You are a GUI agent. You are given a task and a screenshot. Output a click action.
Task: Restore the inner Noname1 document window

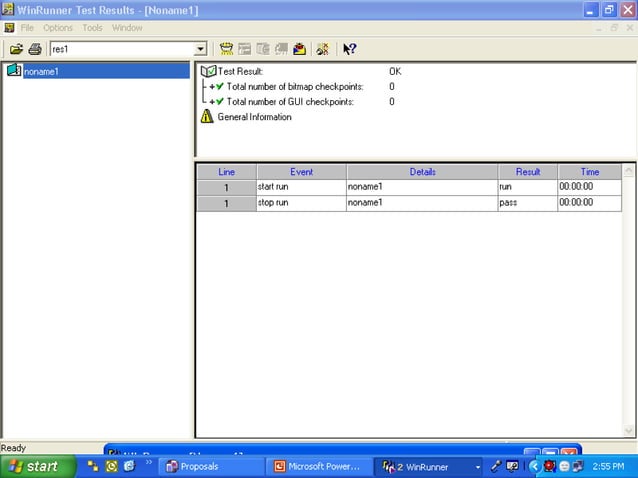coord(614,28)
